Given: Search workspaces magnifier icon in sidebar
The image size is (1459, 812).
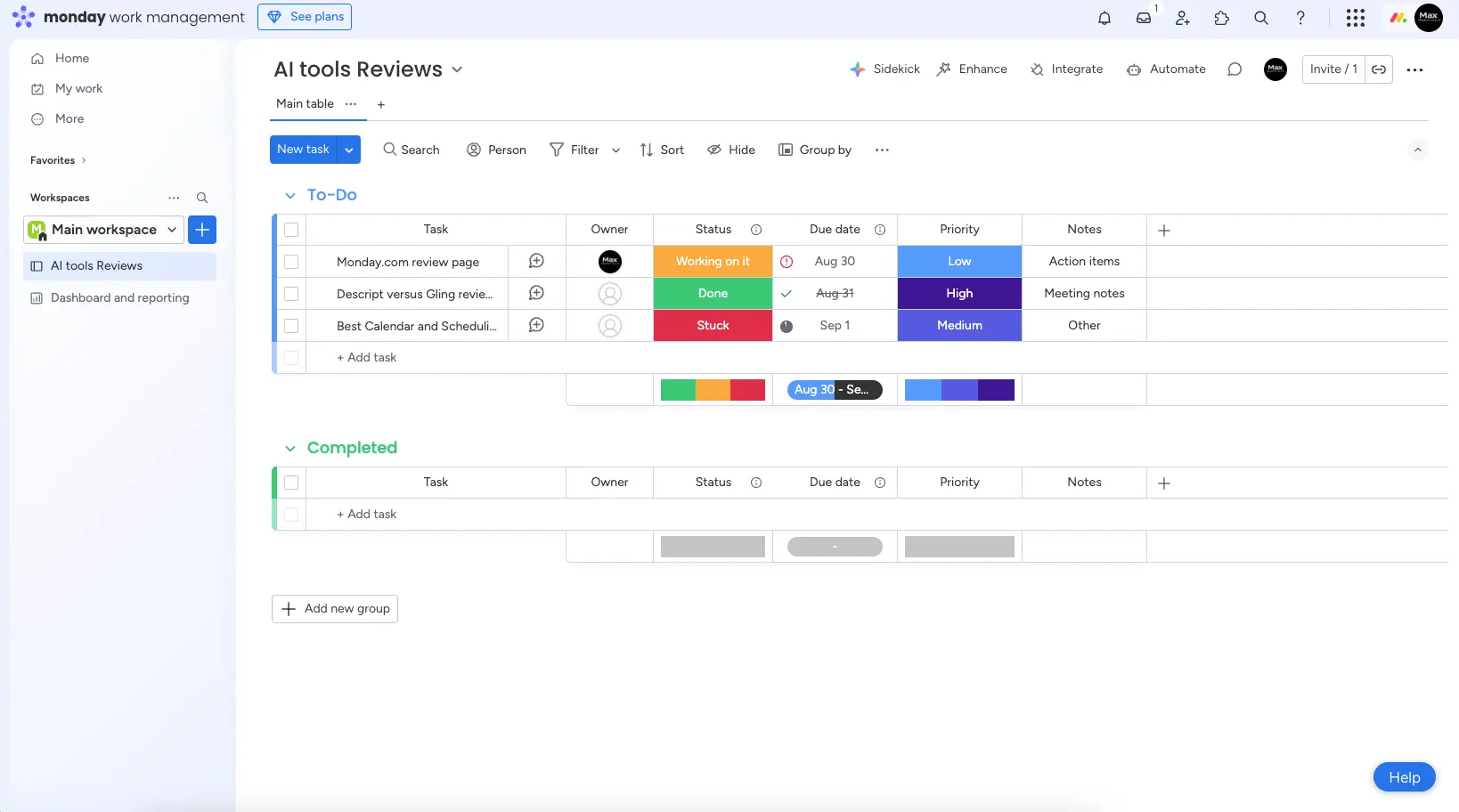Looking at the screenshot, I should (x=202, y=198).
